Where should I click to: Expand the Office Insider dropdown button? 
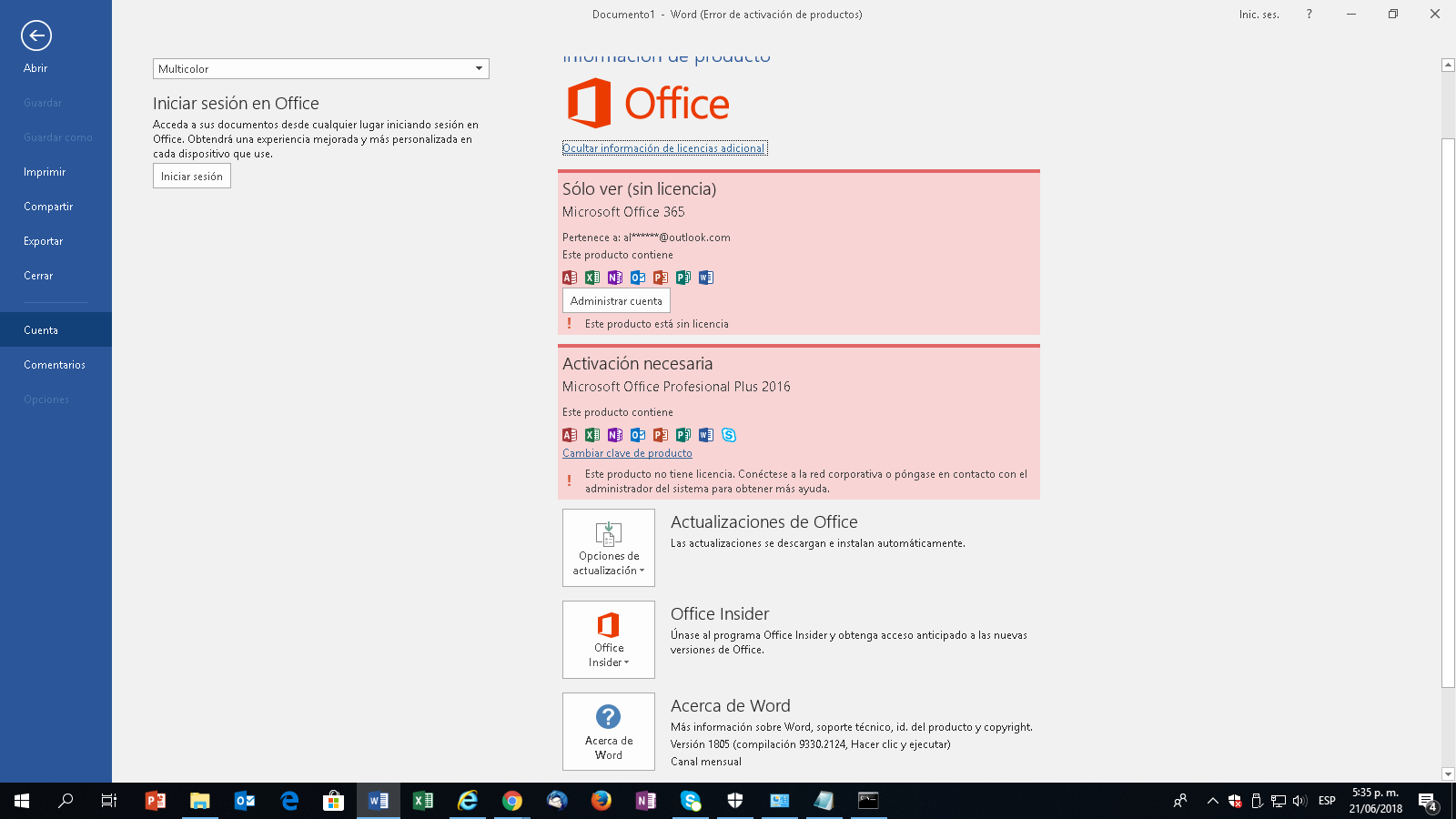(609, 640)
